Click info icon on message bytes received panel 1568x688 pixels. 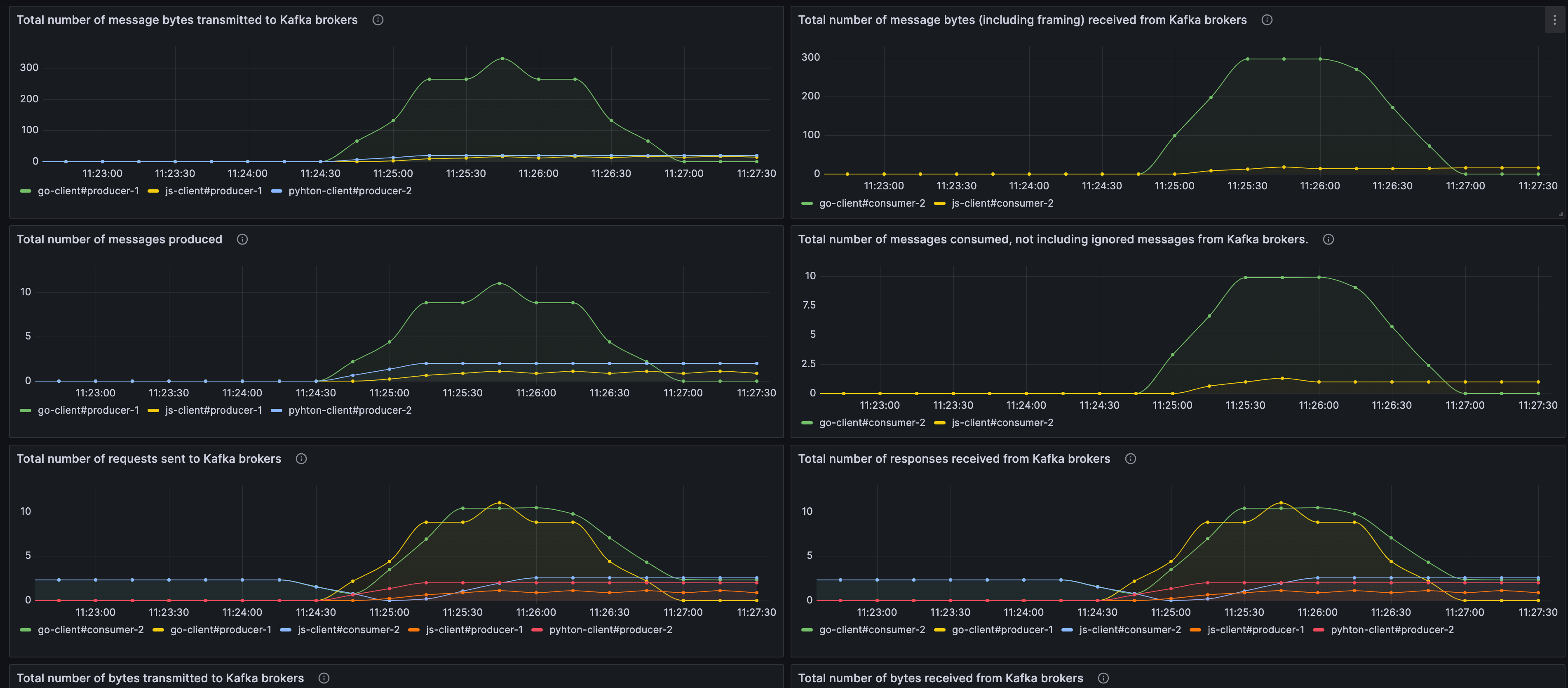click(1267, 20)
